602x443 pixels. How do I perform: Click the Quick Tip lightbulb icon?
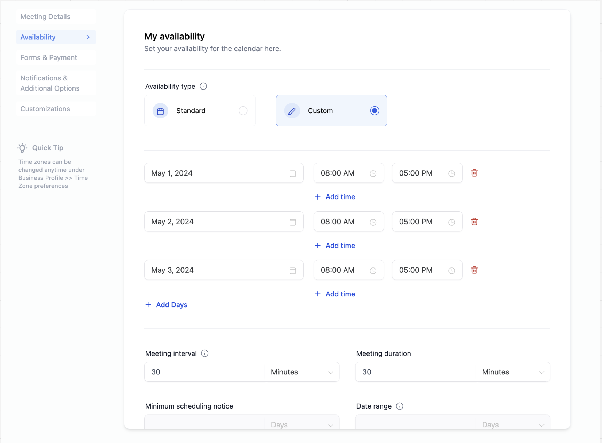22,147
